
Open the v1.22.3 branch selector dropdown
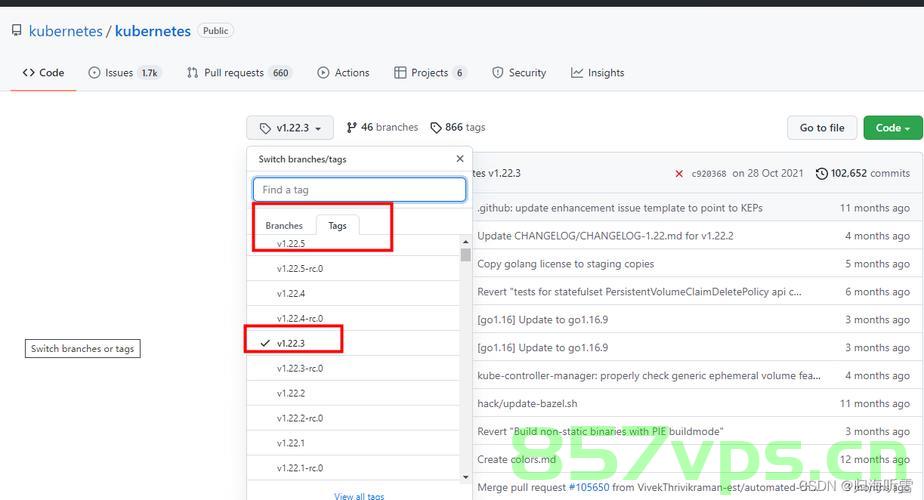[290, 127]
